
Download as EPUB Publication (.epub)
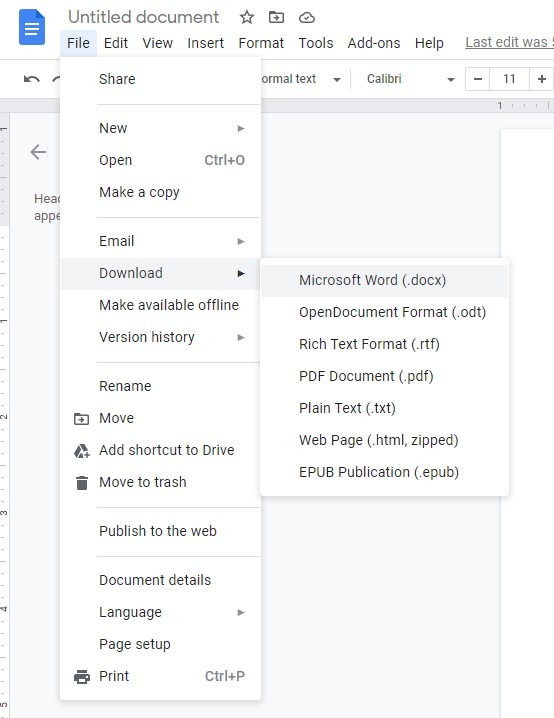pyautogui.click(x=385, y=473)
